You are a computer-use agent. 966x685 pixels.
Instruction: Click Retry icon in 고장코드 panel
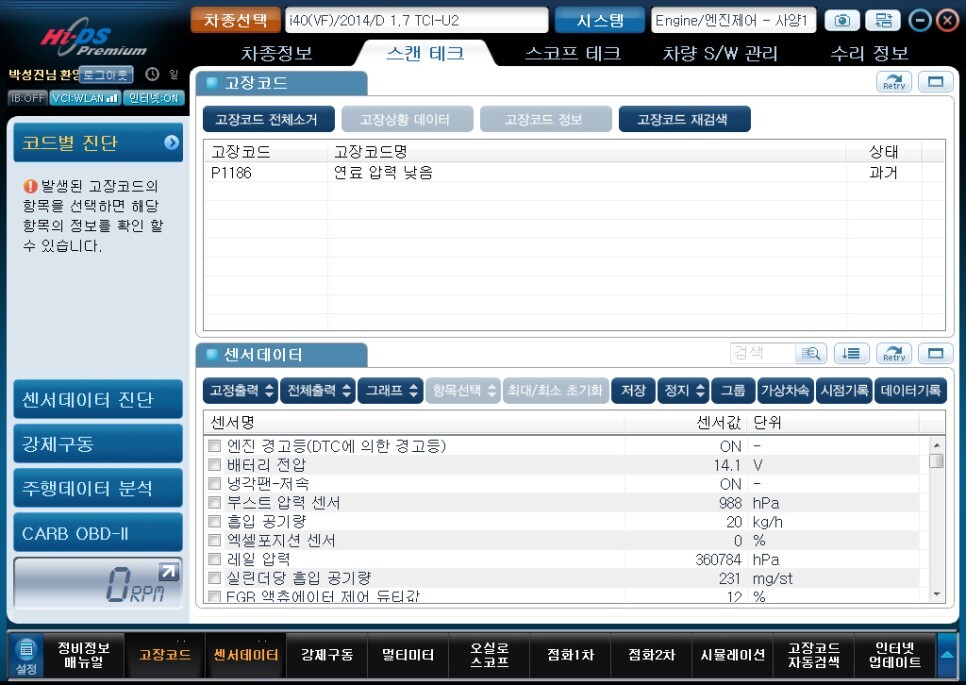(894, 82)
